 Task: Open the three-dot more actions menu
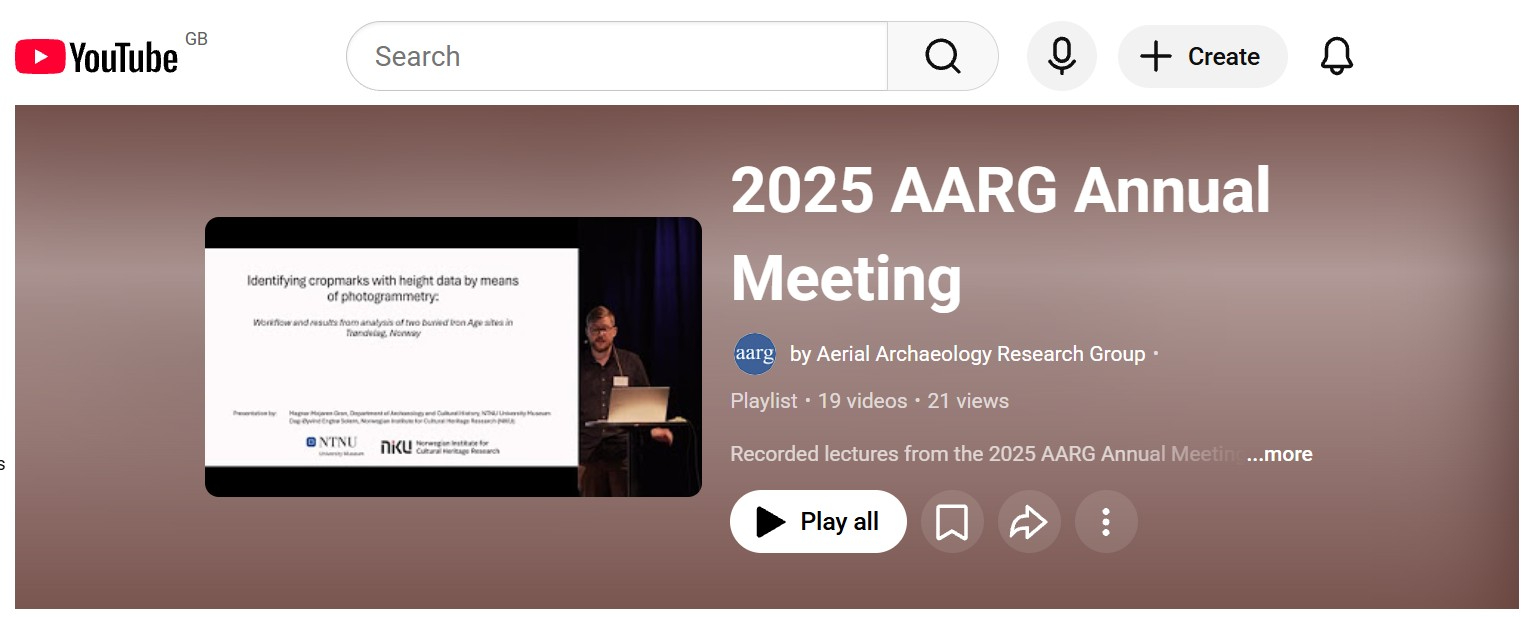1105,522
